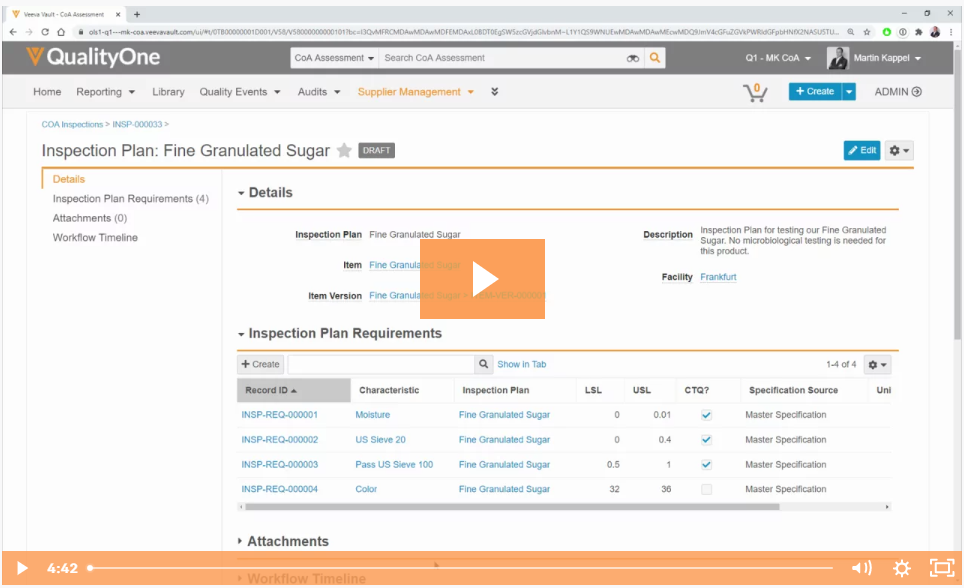
Task: Toggle CTQ checkbox for Moisture row
Action: point(706,415)
